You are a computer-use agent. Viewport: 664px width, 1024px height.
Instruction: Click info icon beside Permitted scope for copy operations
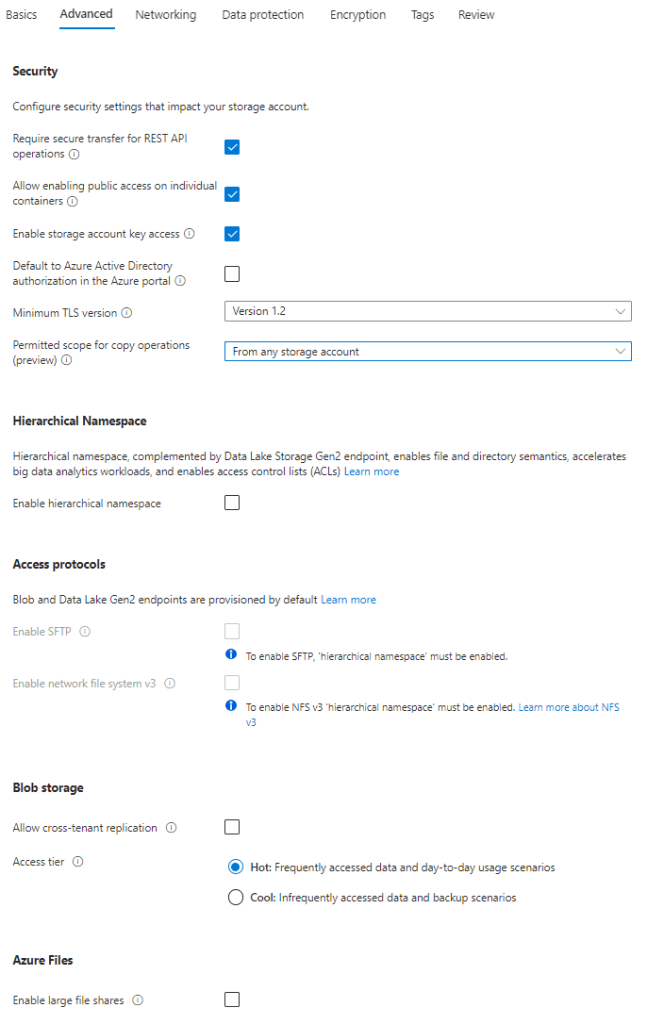pyautogui.click(x=66, y=361)
